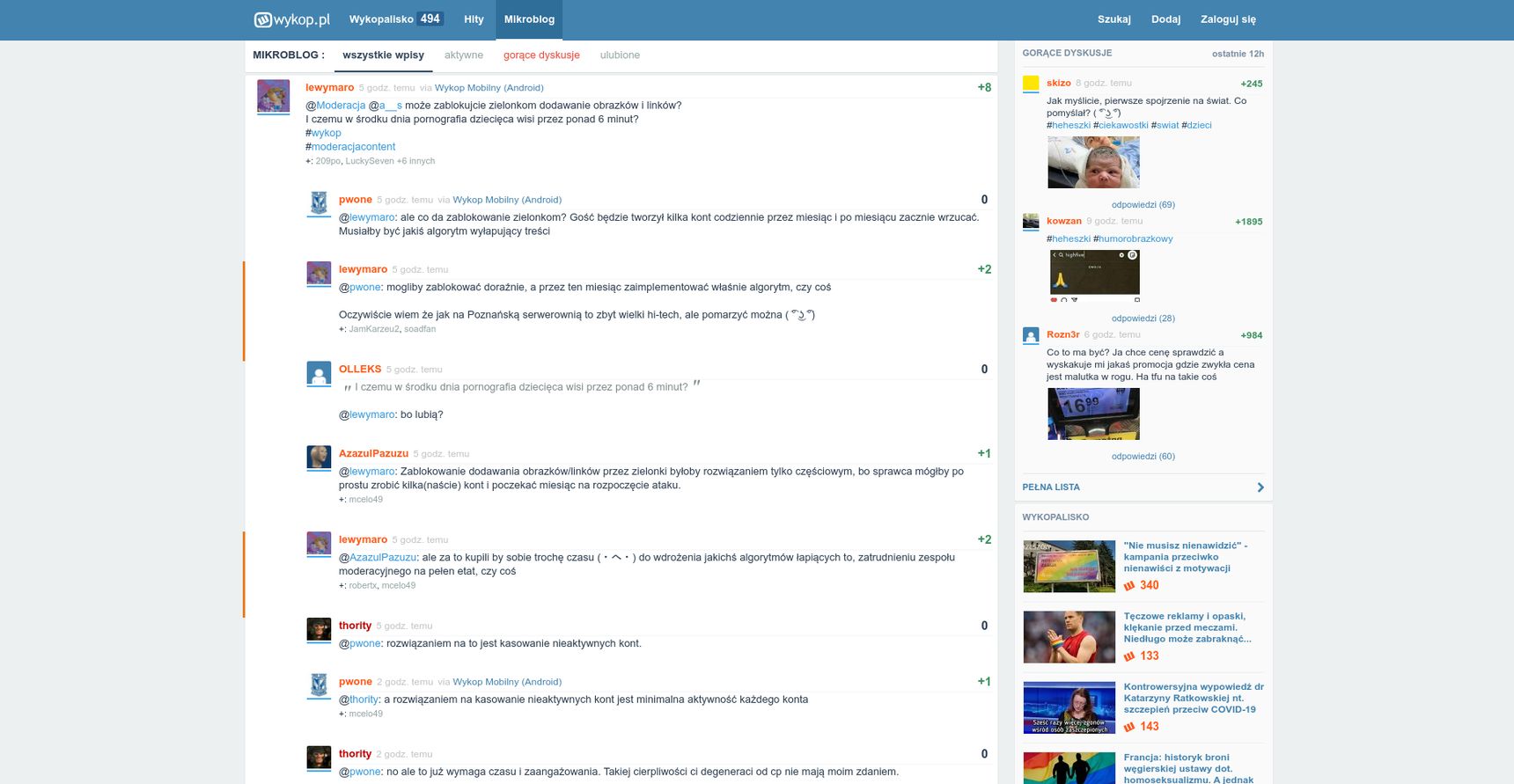Screen dimensions: 1514x784
Task: Open the Wykopalisko section in navbar
Action: point(381,19)
